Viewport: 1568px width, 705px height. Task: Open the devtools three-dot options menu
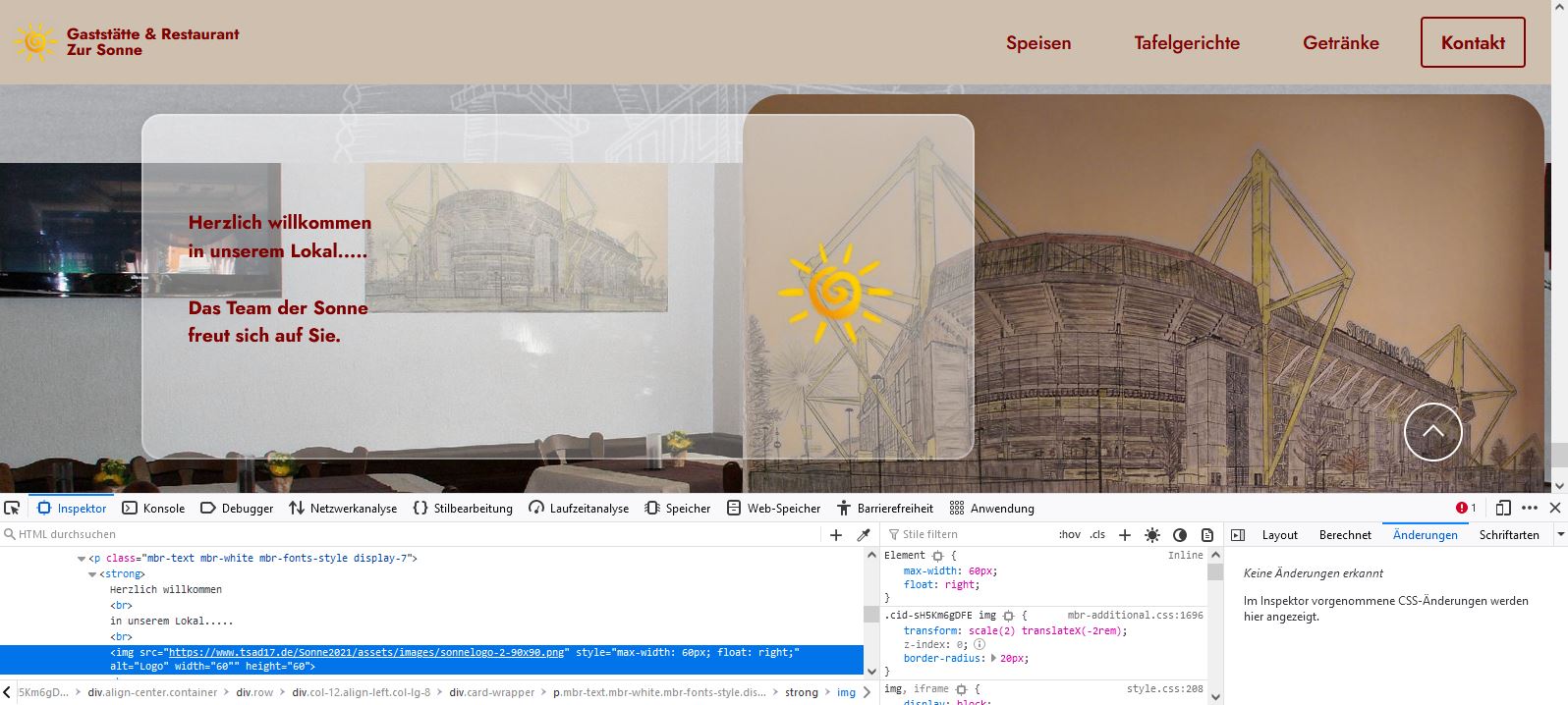coord(1530,508)
